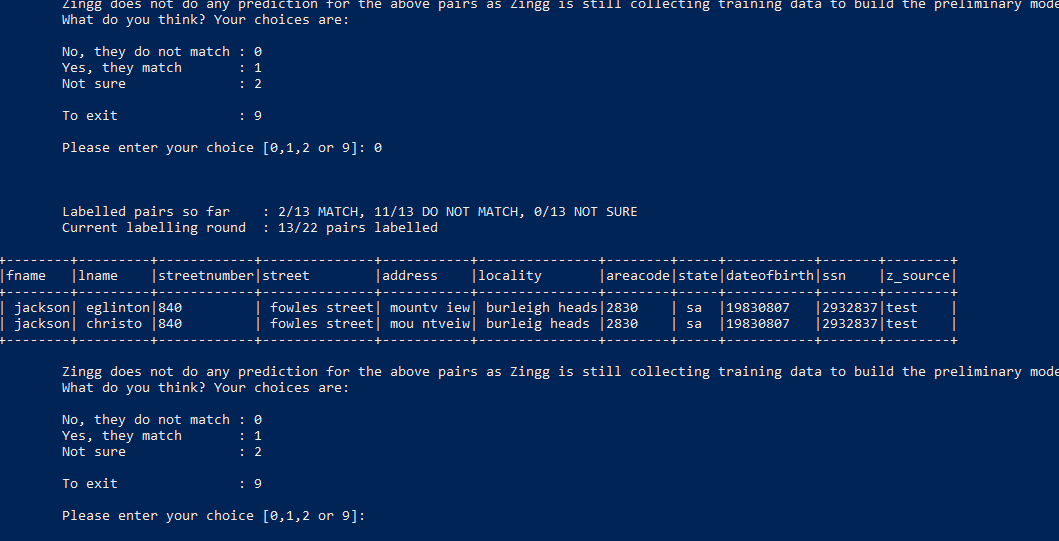
Task: Select the "address" column header
Action: [410, 276]
